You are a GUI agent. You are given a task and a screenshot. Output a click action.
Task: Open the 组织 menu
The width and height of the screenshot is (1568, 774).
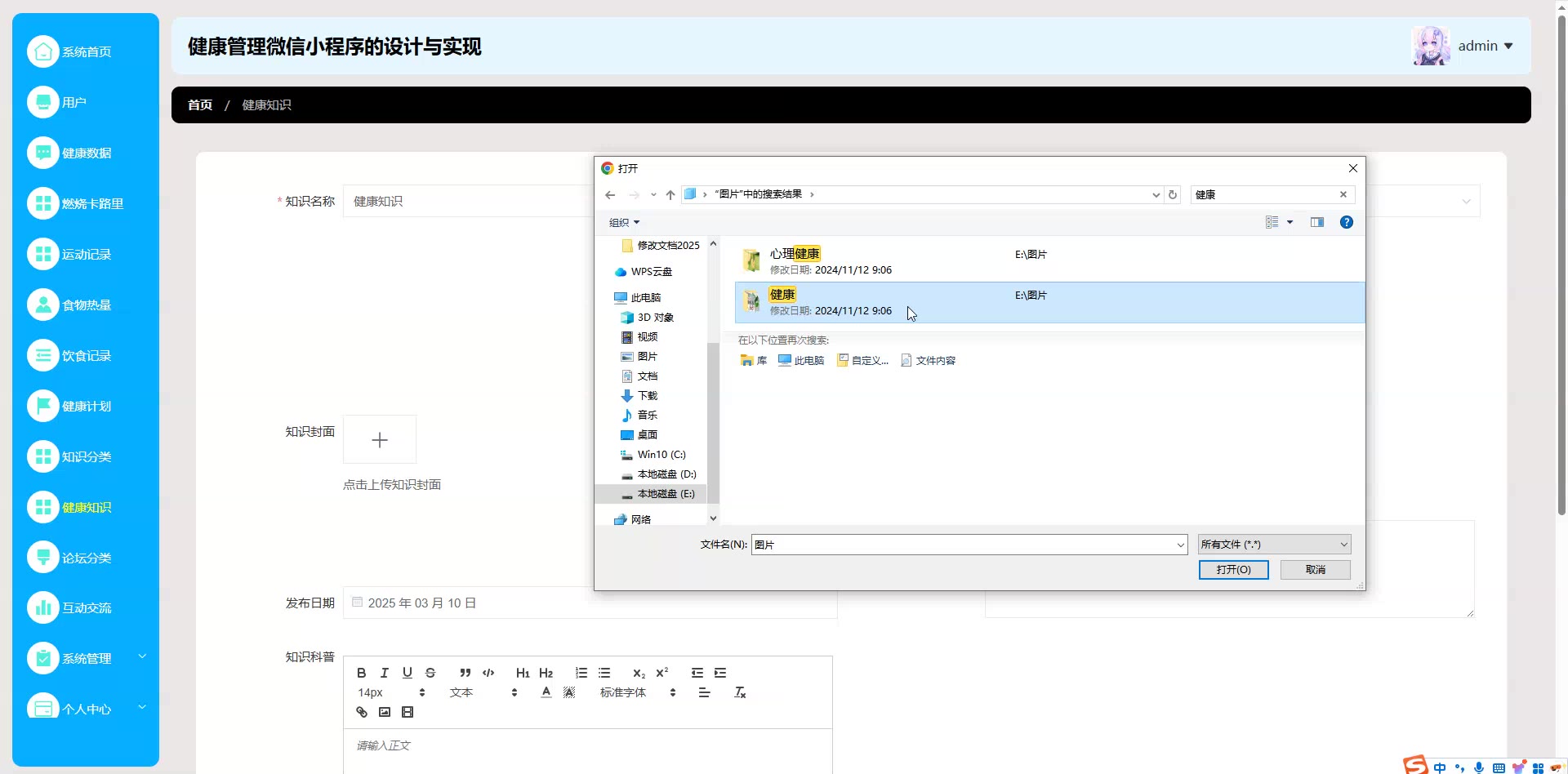pyautogui.click(x=624, y=222)
